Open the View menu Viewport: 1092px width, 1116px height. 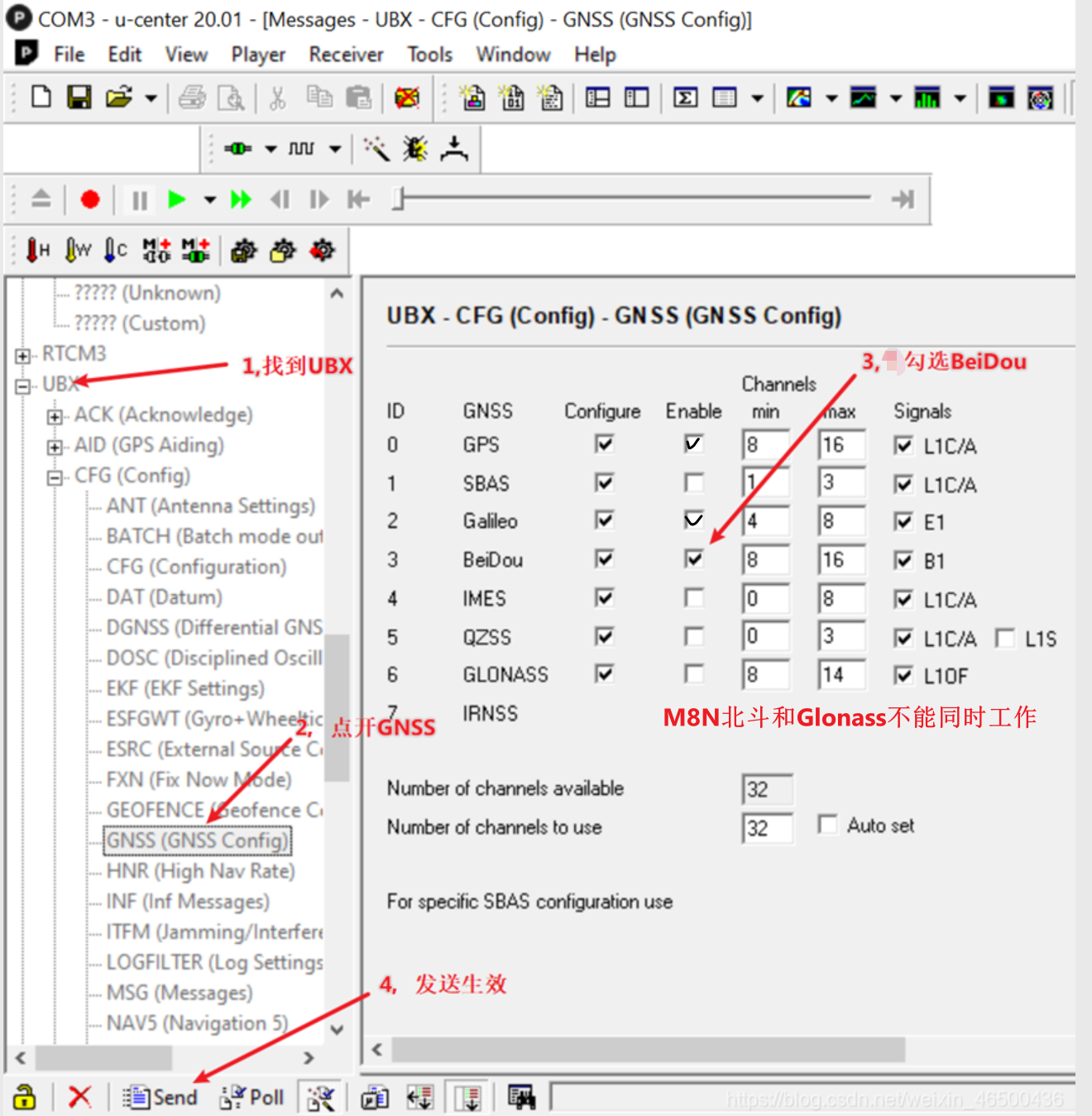[186, 55]
